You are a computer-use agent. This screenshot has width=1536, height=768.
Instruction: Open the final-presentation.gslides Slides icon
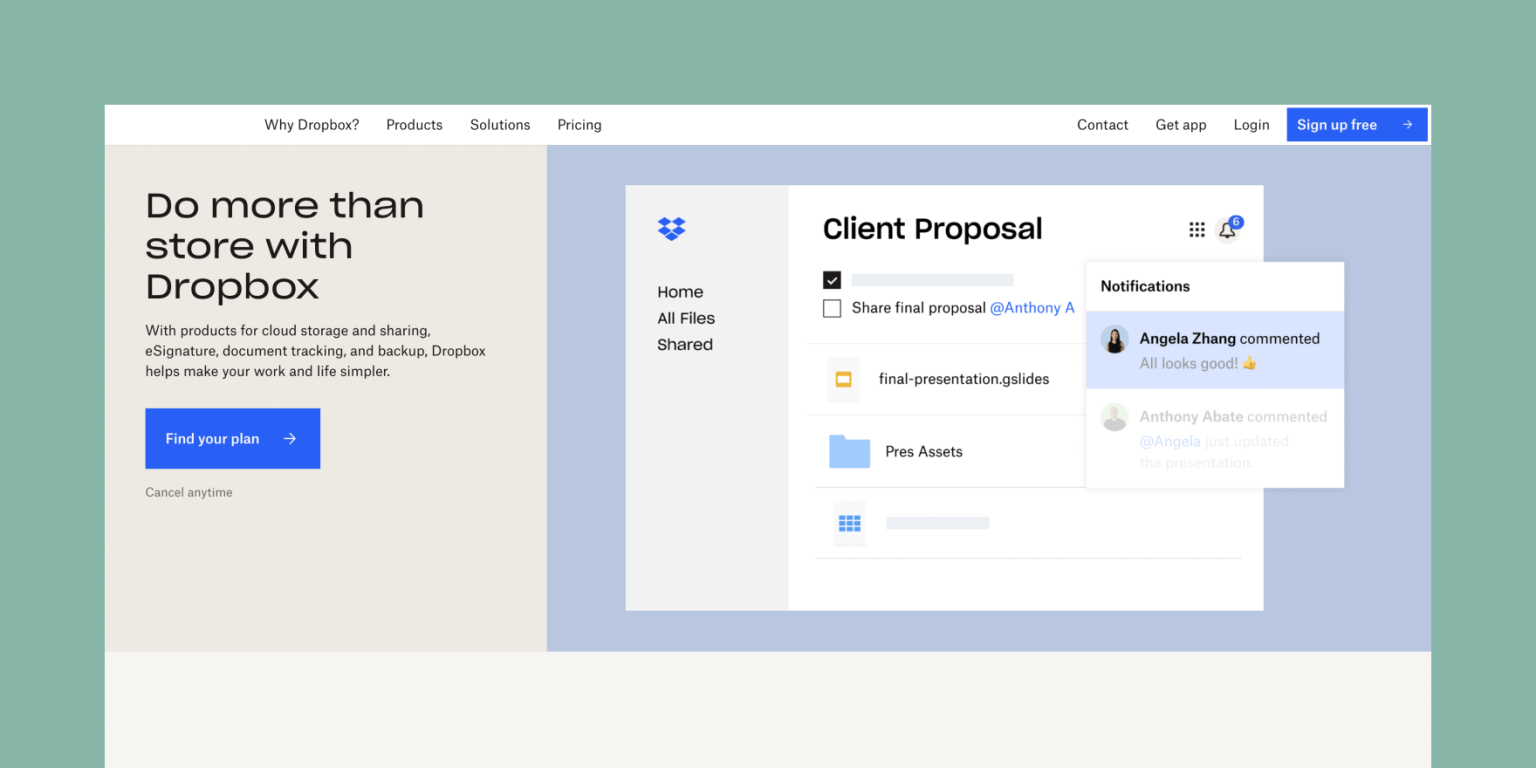[x=843, y=380]
